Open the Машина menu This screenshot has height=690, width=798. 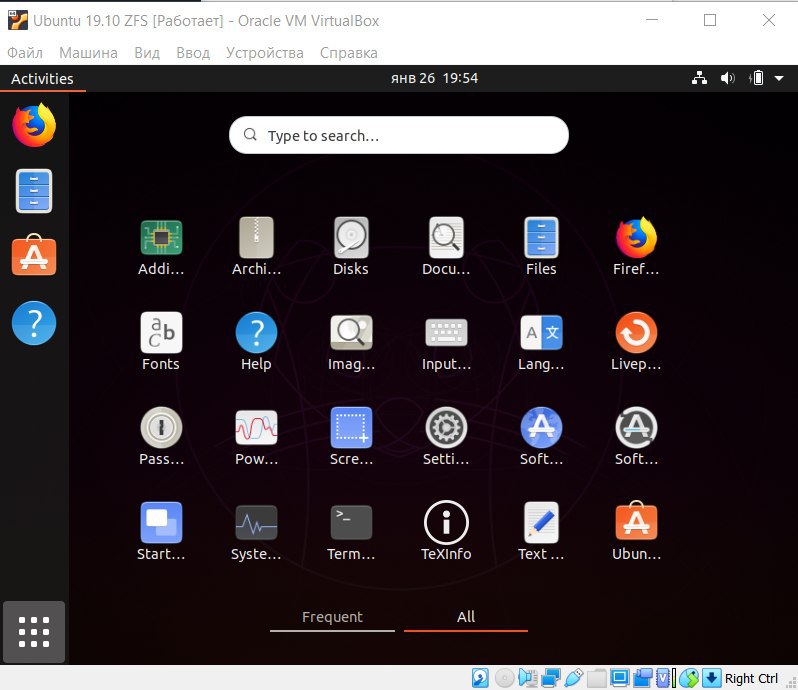(x=88, y=53)
